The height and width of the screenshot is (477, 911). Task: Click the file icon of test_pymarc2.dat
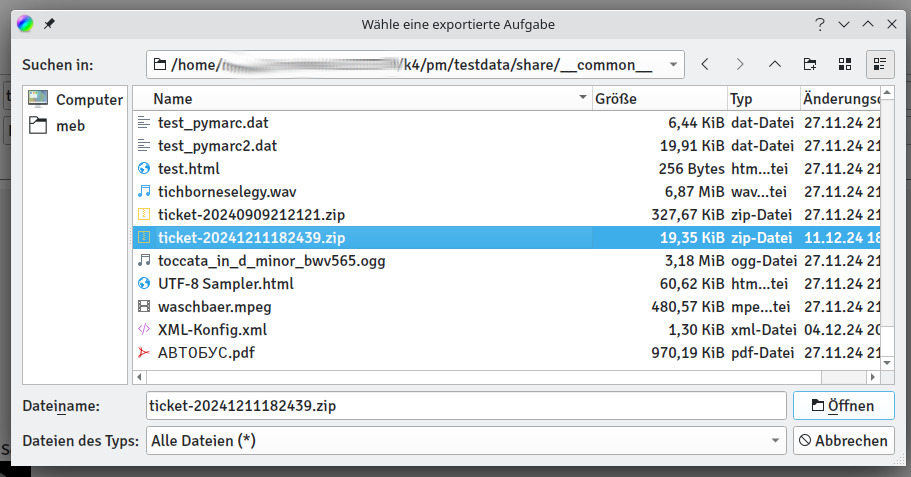click(x=144, y=145)
